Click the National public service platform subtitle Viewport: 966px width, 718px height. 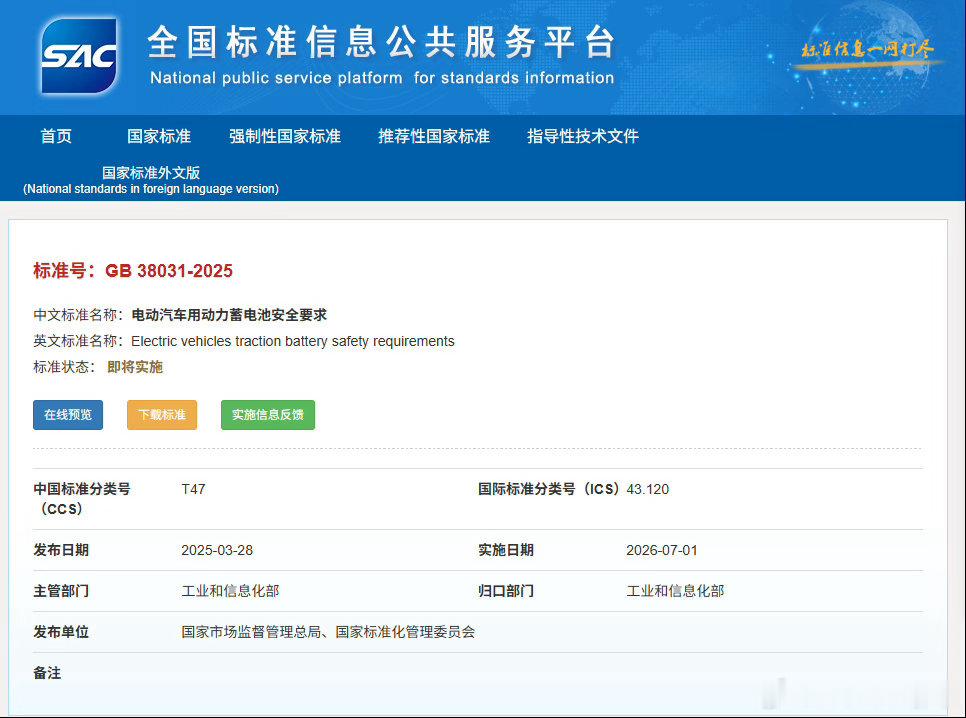(x=382, y=78)
